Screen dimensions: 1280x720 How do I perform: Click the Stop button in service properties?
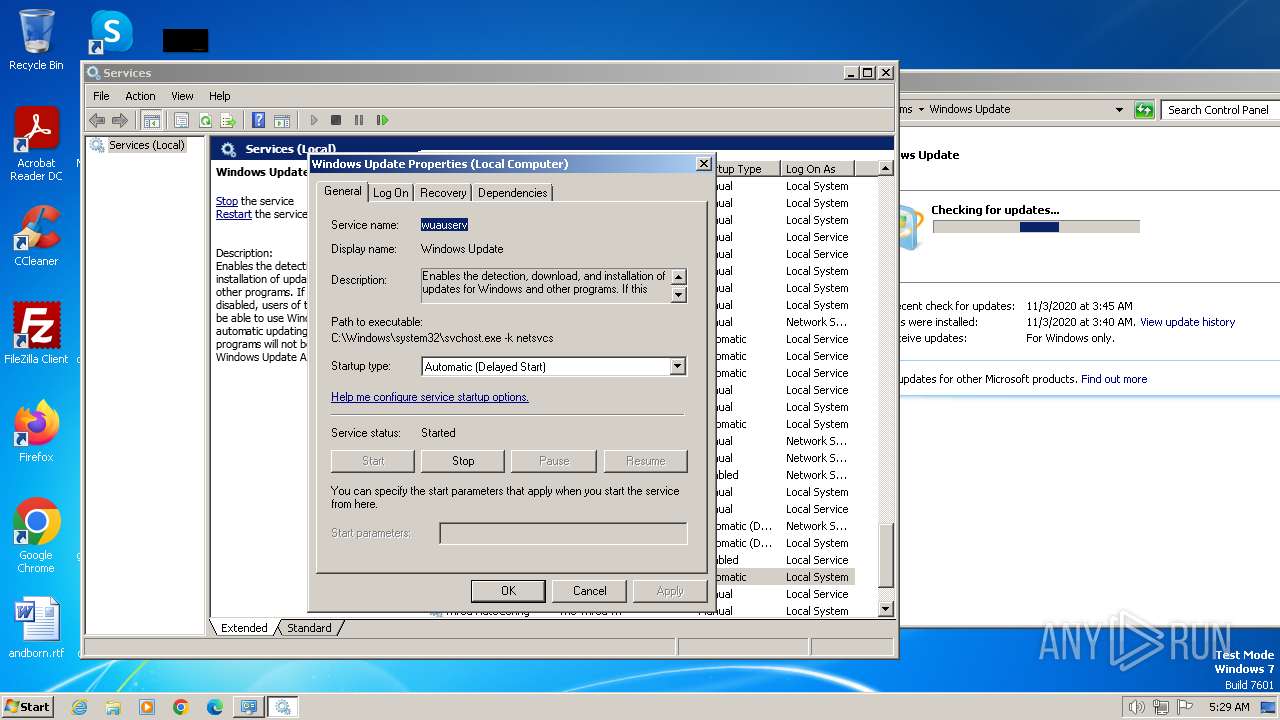coord(463,461)
